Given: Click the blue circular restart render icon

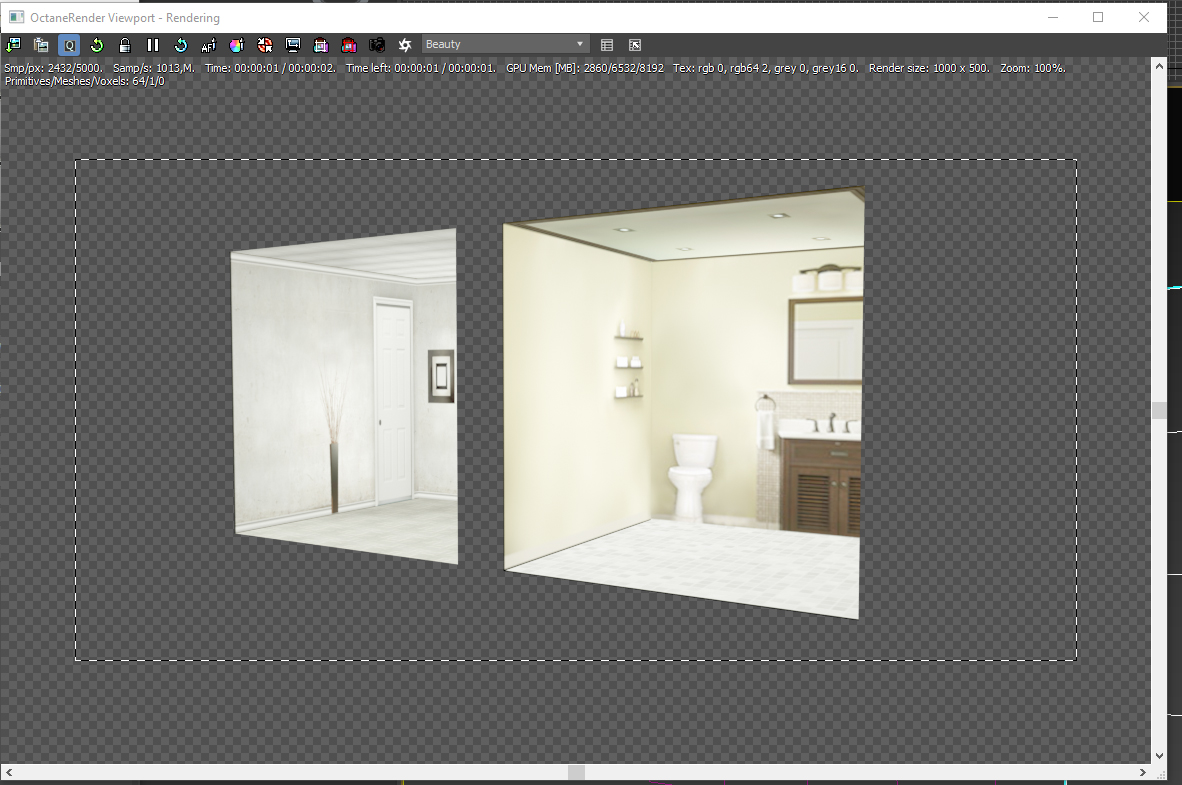Looking at the screenshot, I should [x=181, y=45].
